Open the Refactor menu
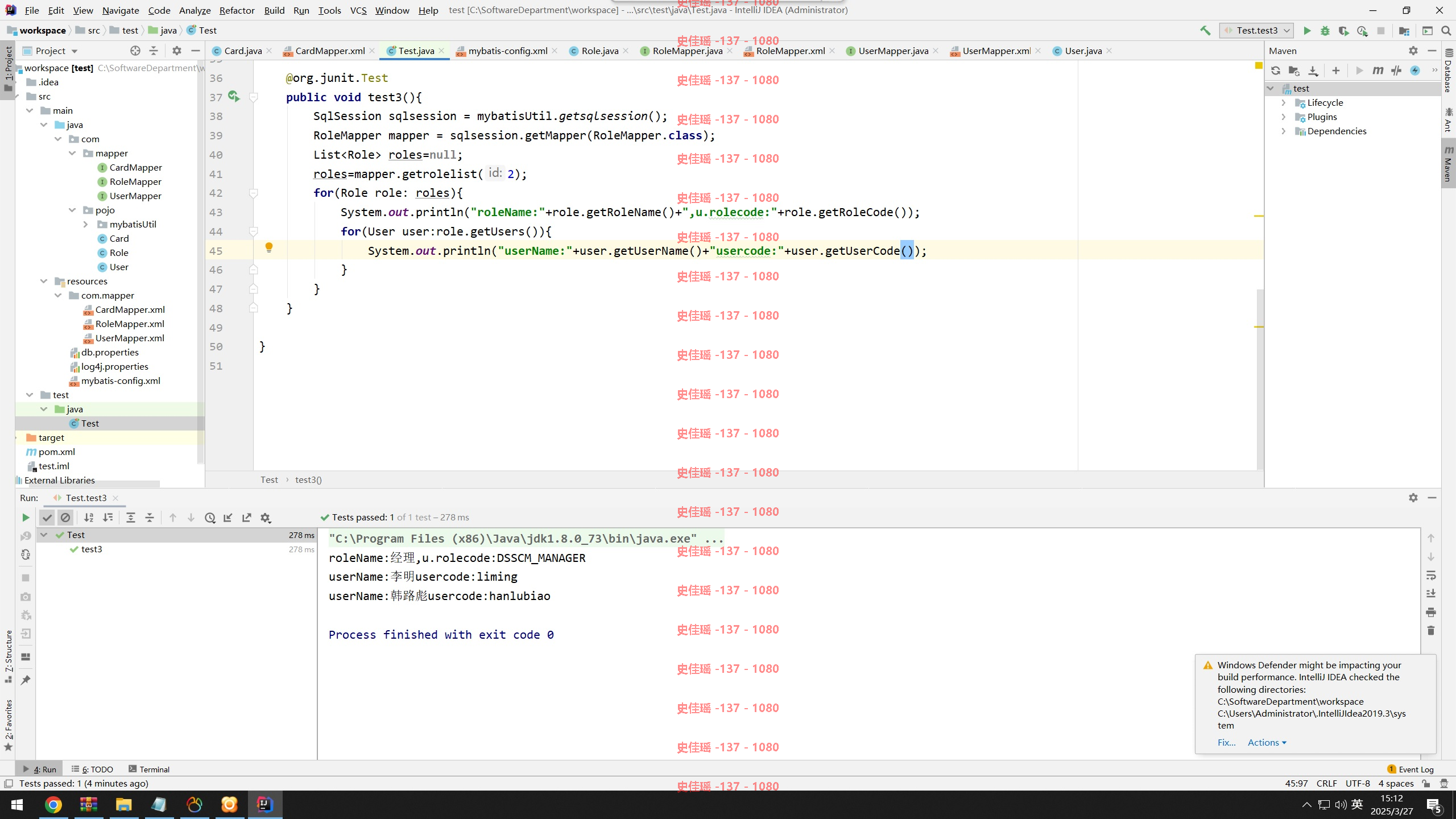The width and height of the screenshot is (1456, 819). 237,10
